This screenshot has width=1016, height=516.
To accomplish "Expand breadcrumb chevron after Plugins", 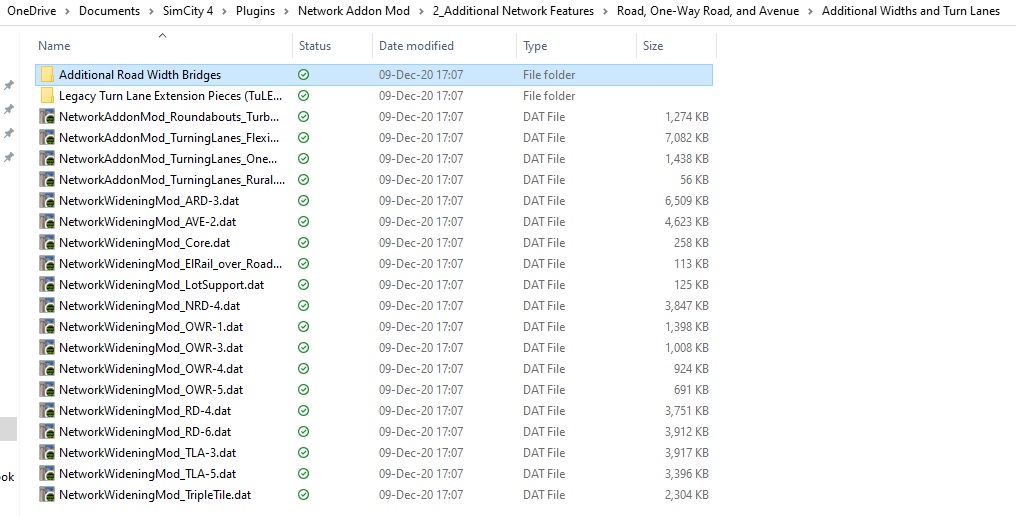I will coord(286,11).
